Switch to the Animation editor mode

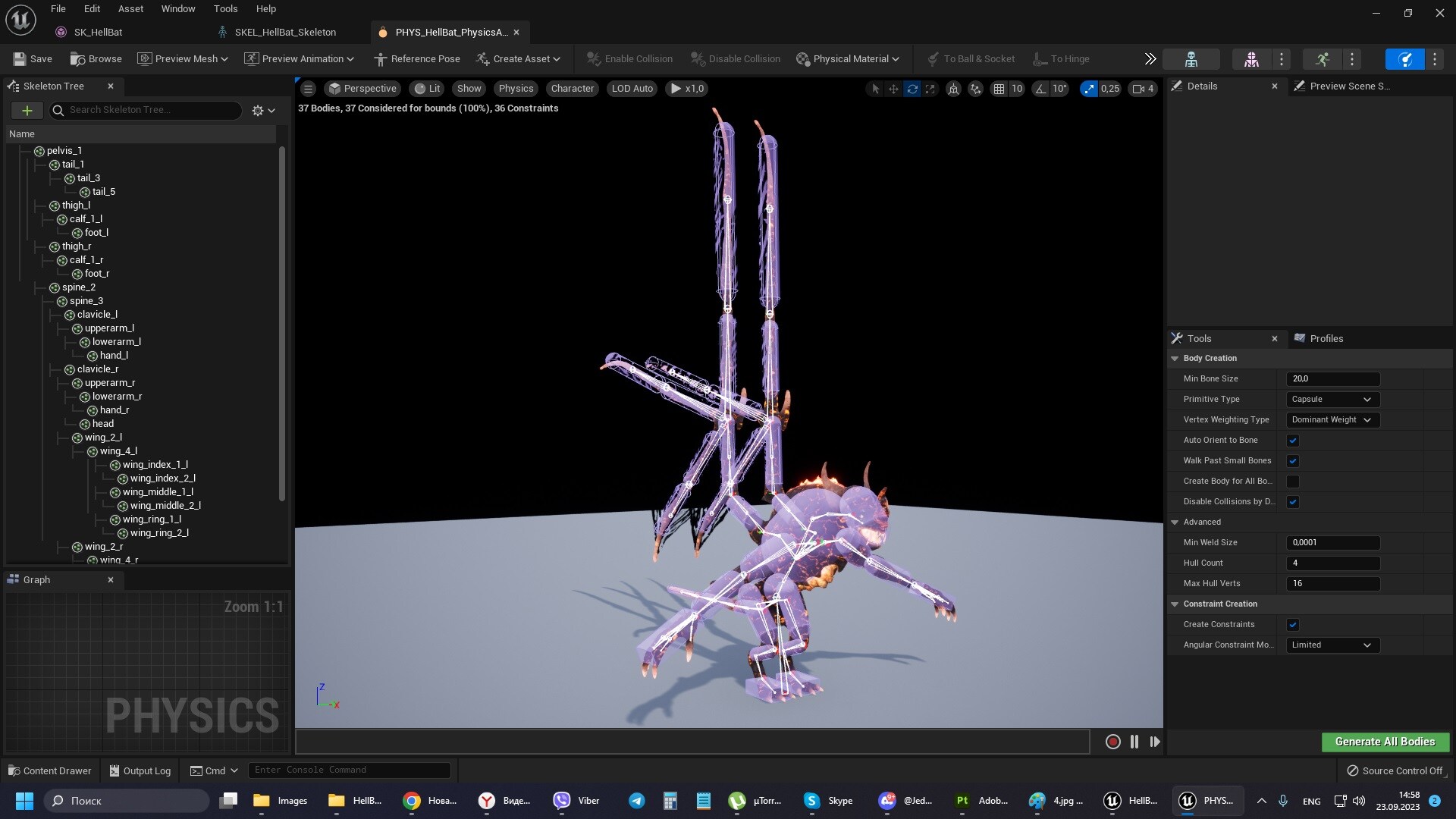pos(1323,59)
